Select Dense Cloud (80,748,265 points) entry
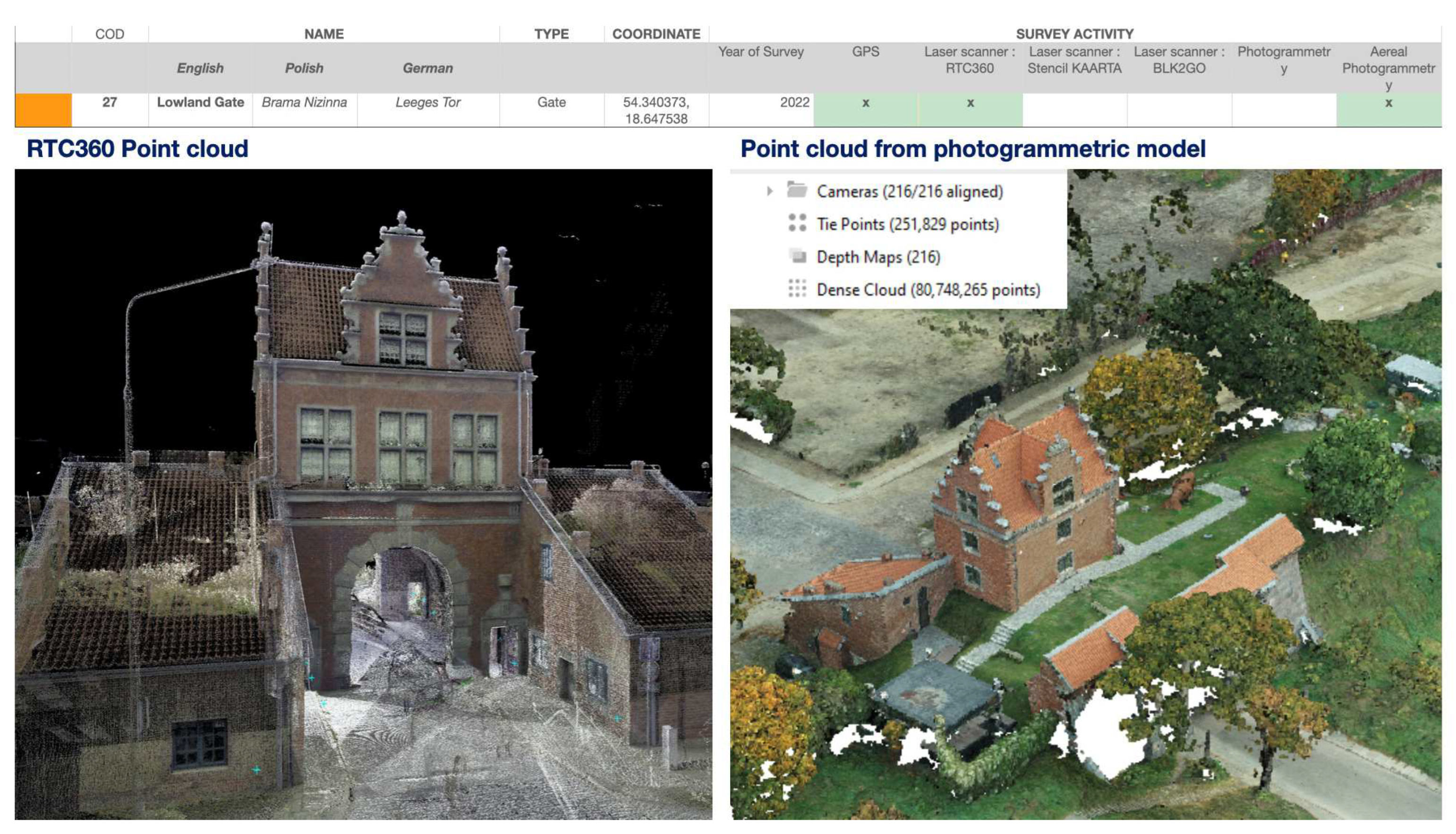Viewport: 1456px width, 834px height. click(928, 290)
